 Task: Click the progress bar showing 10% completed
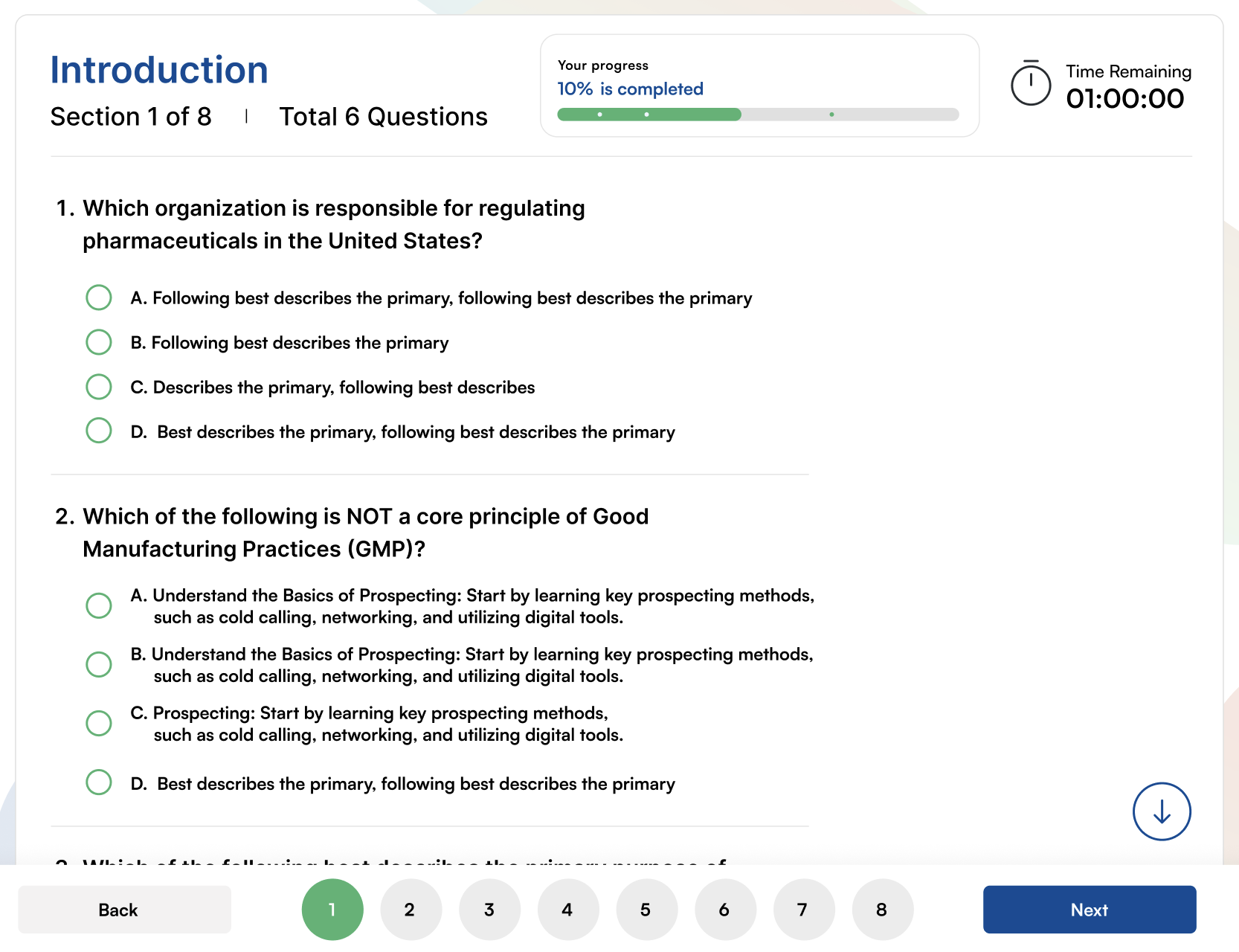[758, 115]
